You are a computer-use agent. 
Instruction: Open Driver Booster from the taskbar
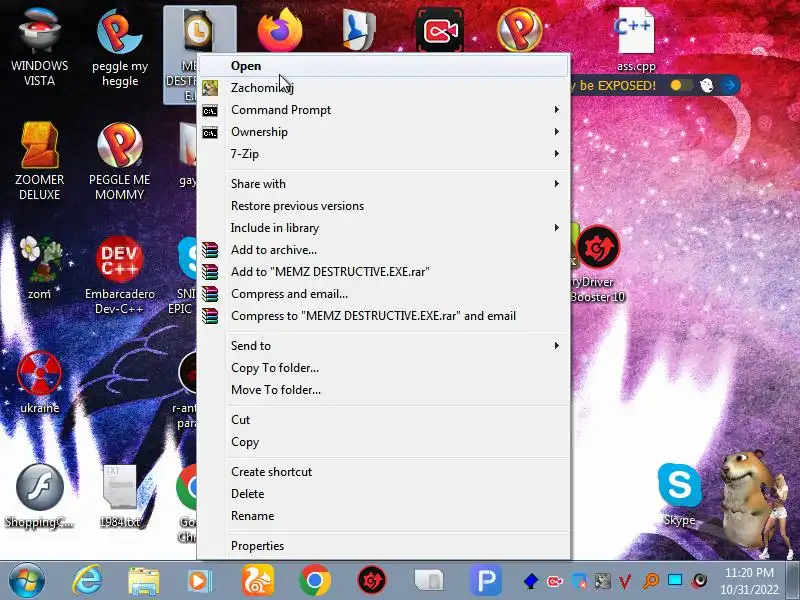[371, 580]
